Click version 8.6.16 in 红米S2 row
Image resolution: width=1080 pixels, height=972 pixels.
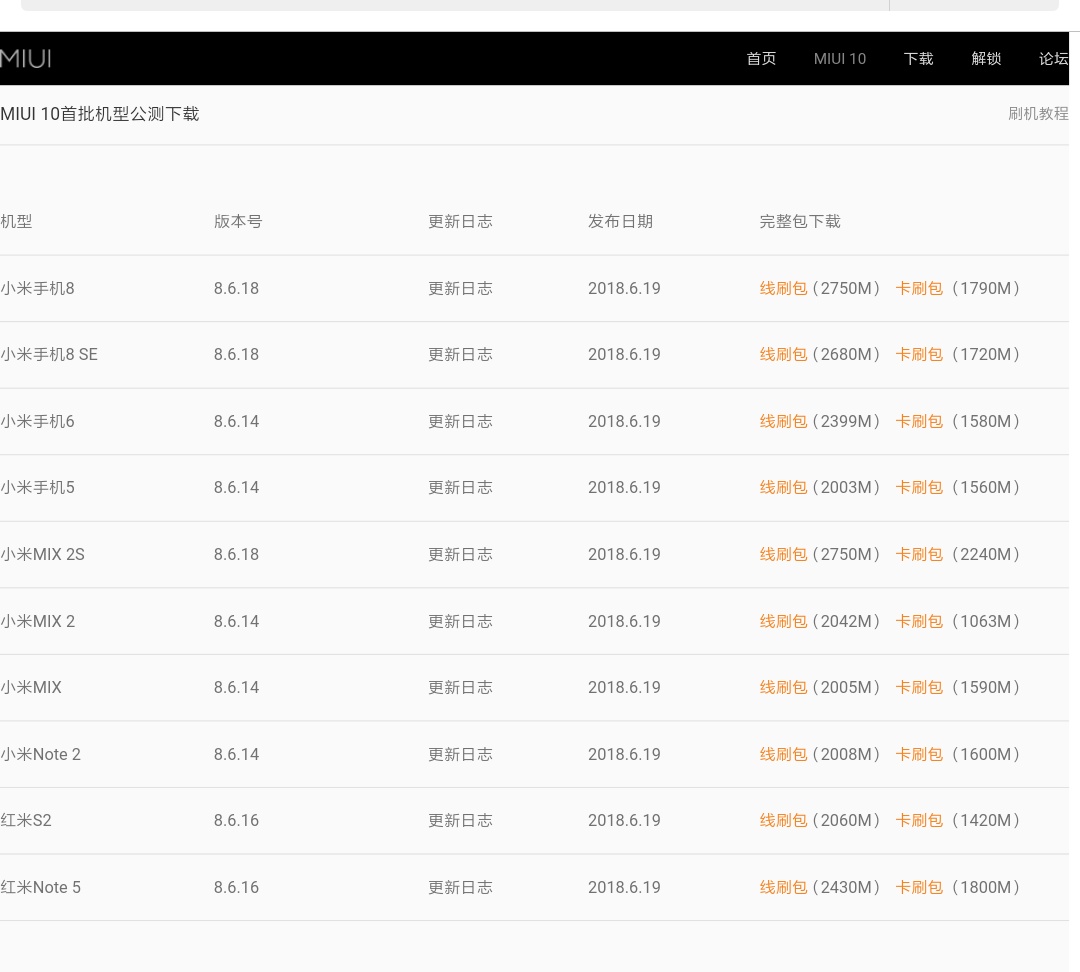[236, 820]
